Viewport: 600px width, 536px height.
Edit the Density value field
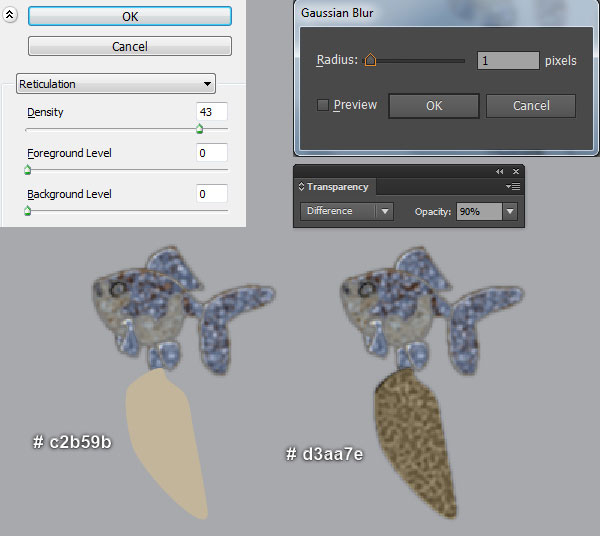[x=212, y=112]
